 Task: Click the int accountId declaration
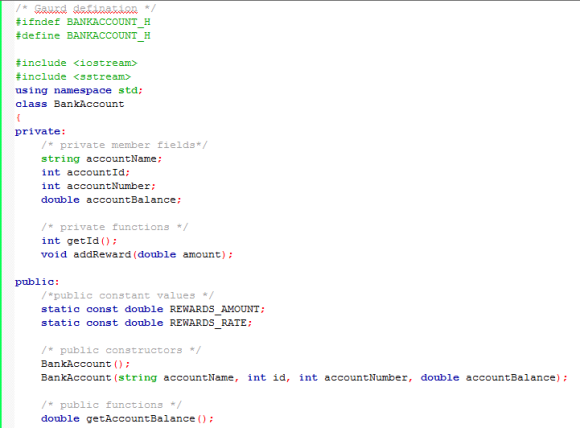[x=85, y=172]
